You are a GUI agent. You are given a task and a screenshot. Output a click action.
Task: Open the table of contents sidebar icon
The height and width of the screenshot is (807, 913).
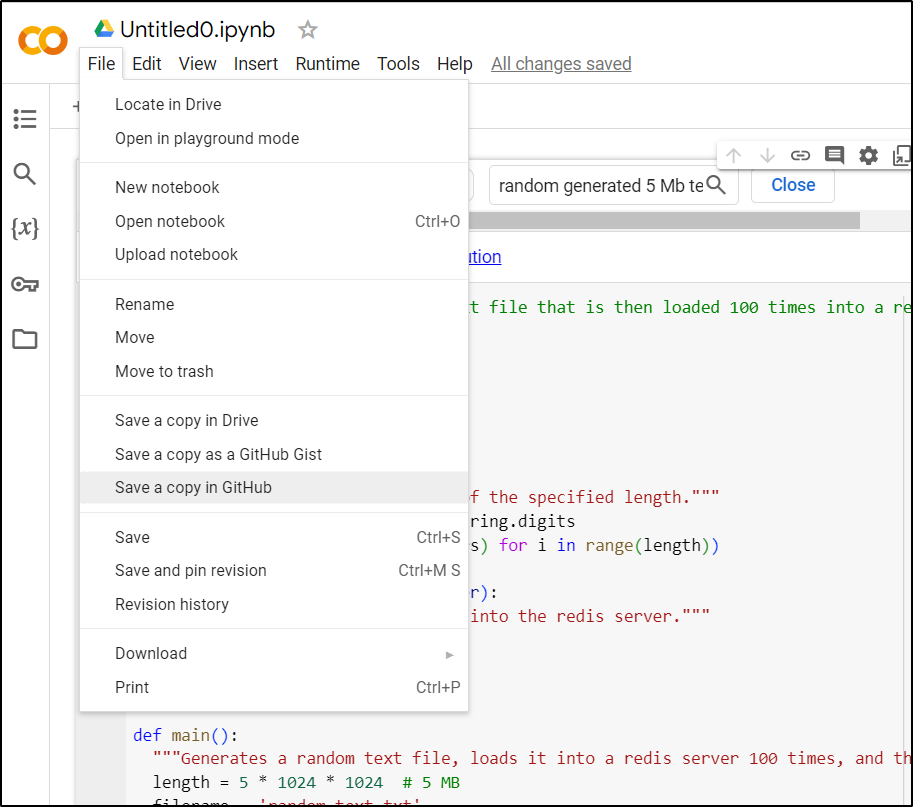24,119
